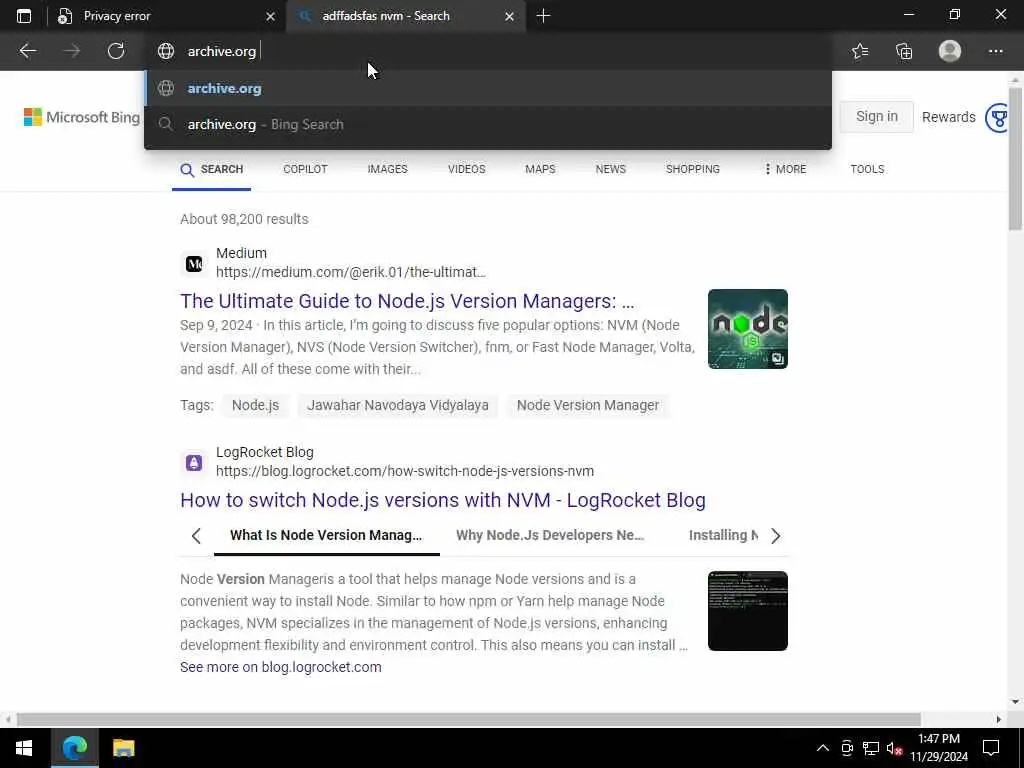Click the next carousel chevron
The height and width of the screenshot is (768, 1024).
[775, 536]
